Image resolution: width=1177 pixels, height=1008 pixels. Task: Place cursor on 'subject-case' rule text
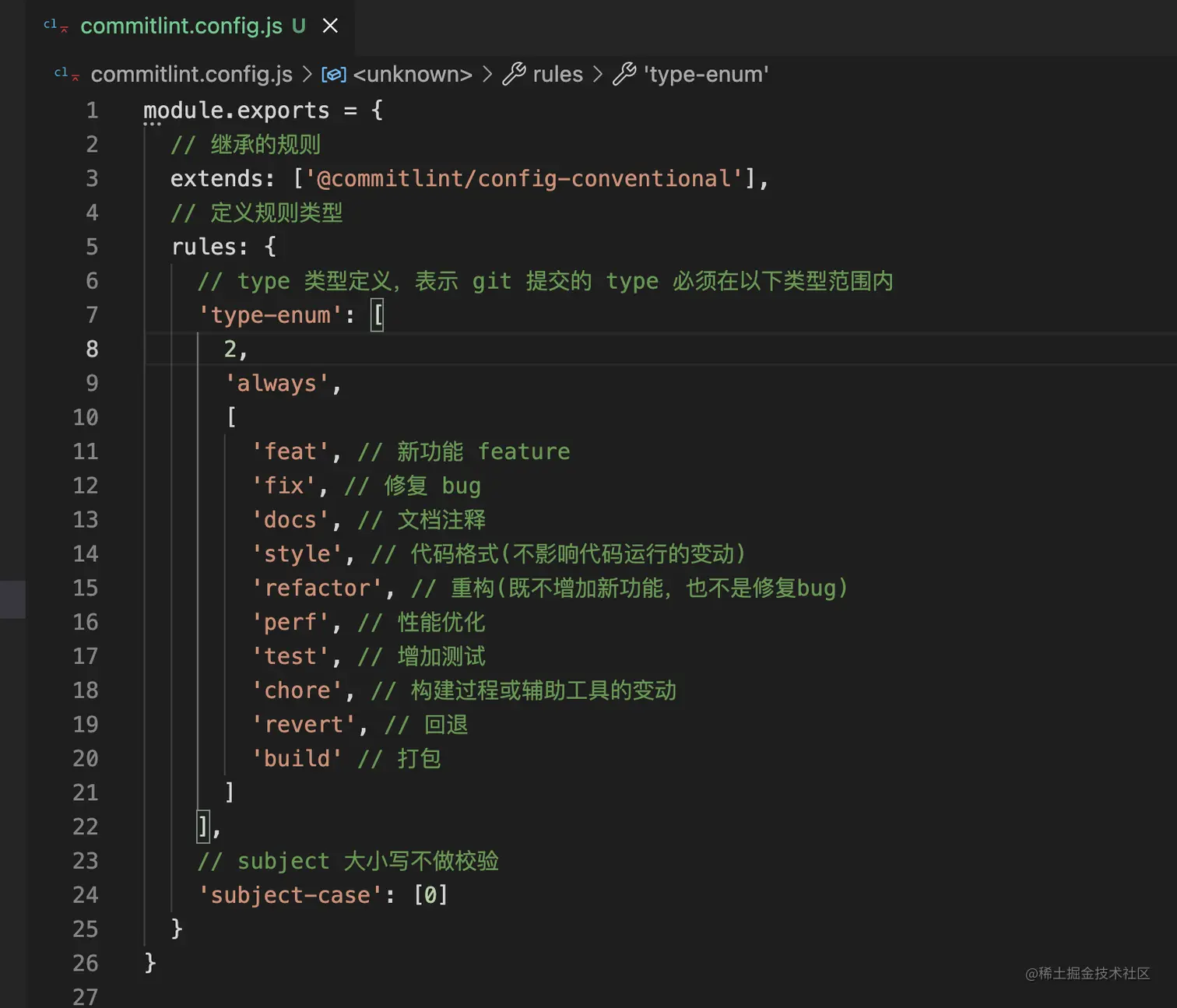pos(290,894)
